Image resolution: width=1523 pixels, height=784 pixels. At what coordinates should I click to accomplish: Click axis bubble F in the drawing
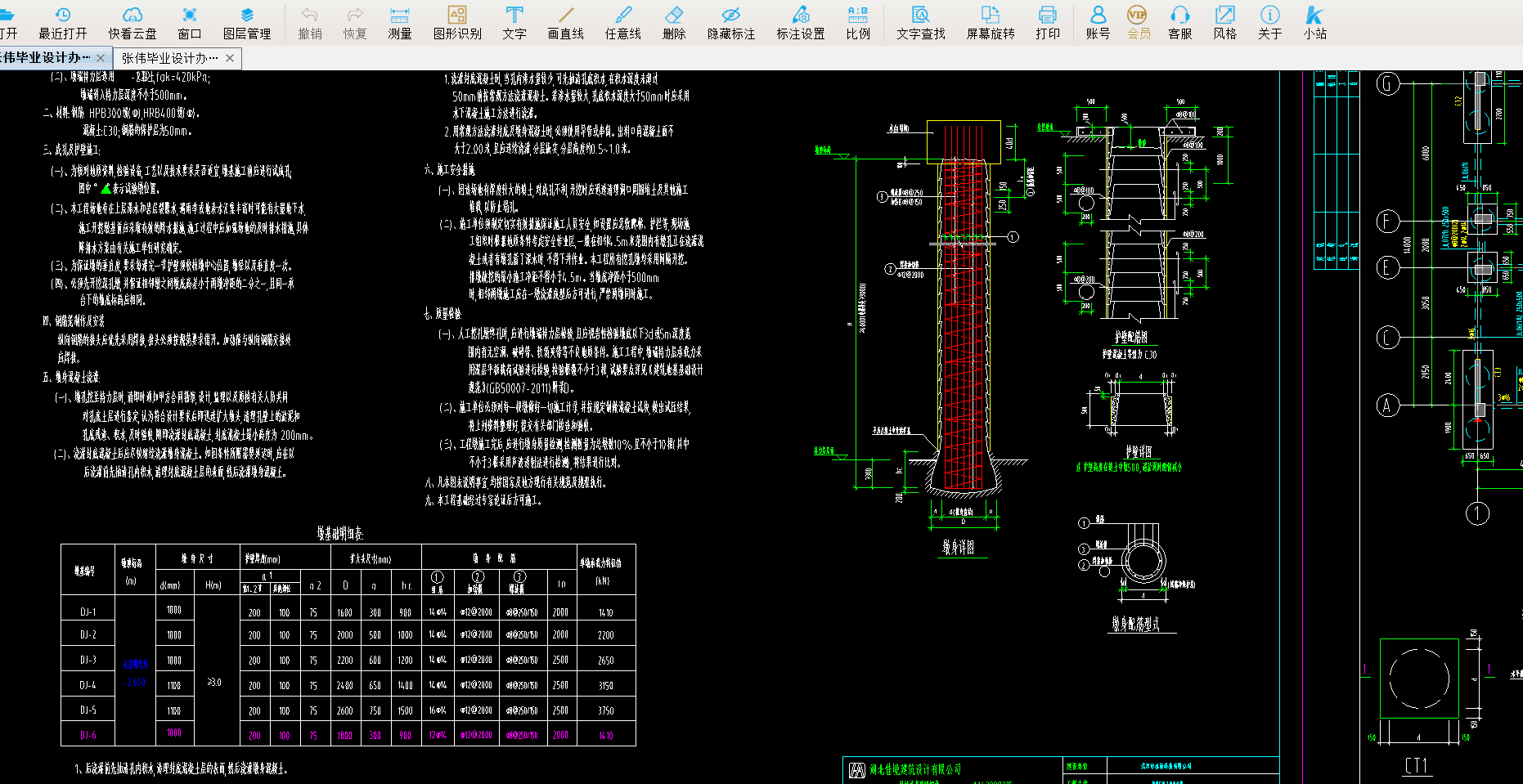(1388, 221)
